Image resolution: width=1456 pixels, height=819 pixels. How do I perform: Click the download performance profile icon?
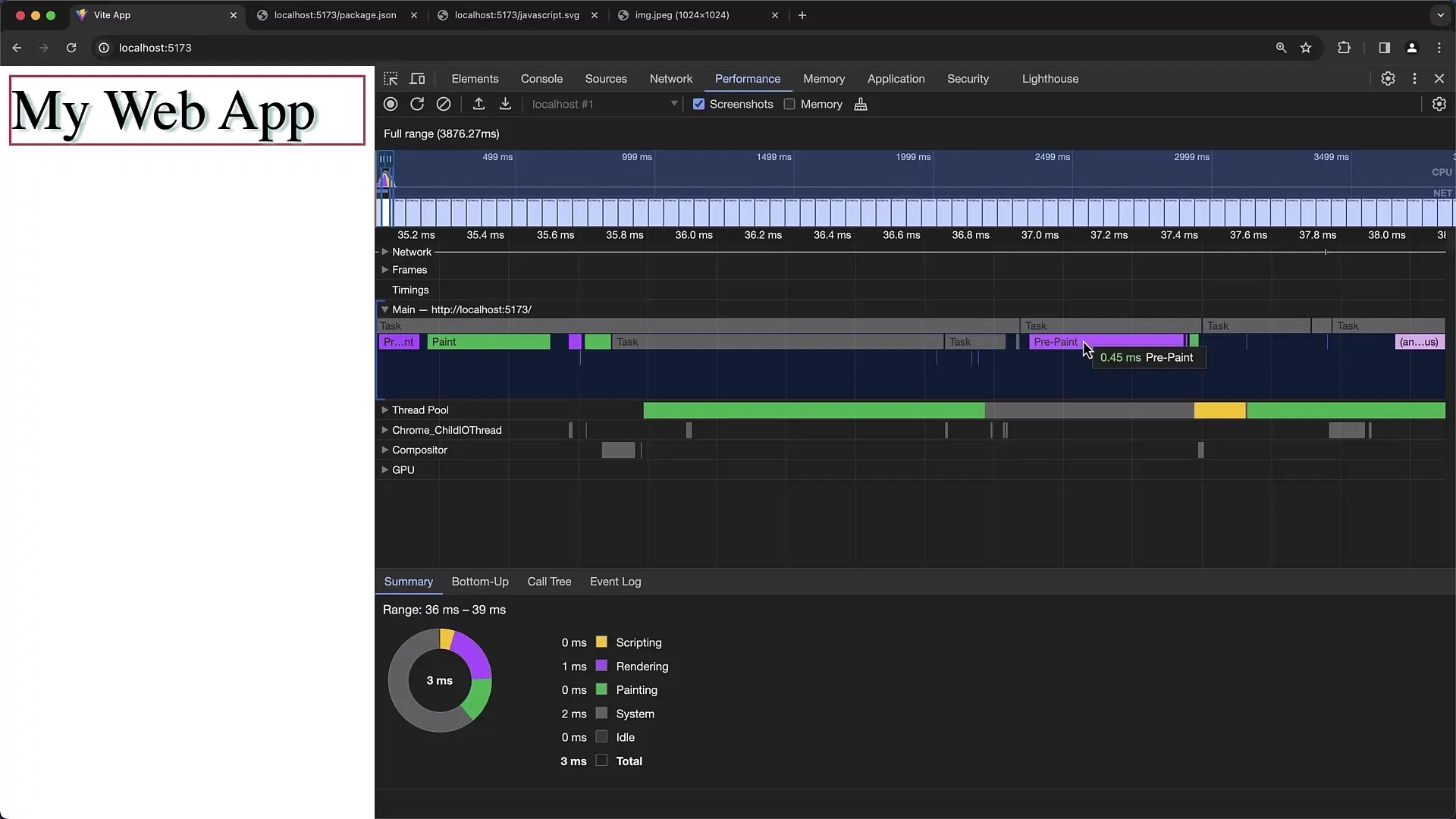point(507,104)
